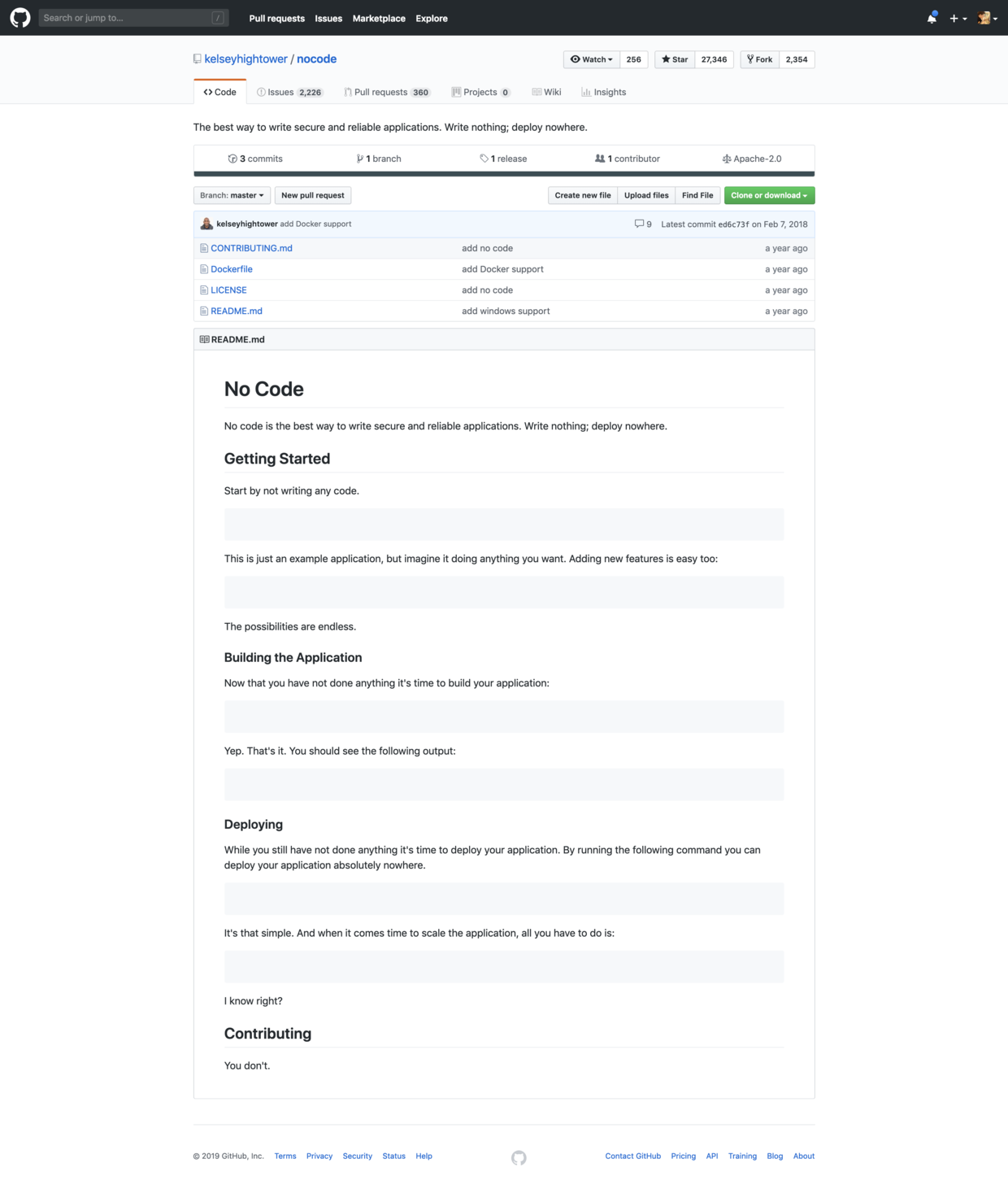Expand the plus create-new dropdown
Viewport: 1008px width, 1198px height.
click(958, 18)
